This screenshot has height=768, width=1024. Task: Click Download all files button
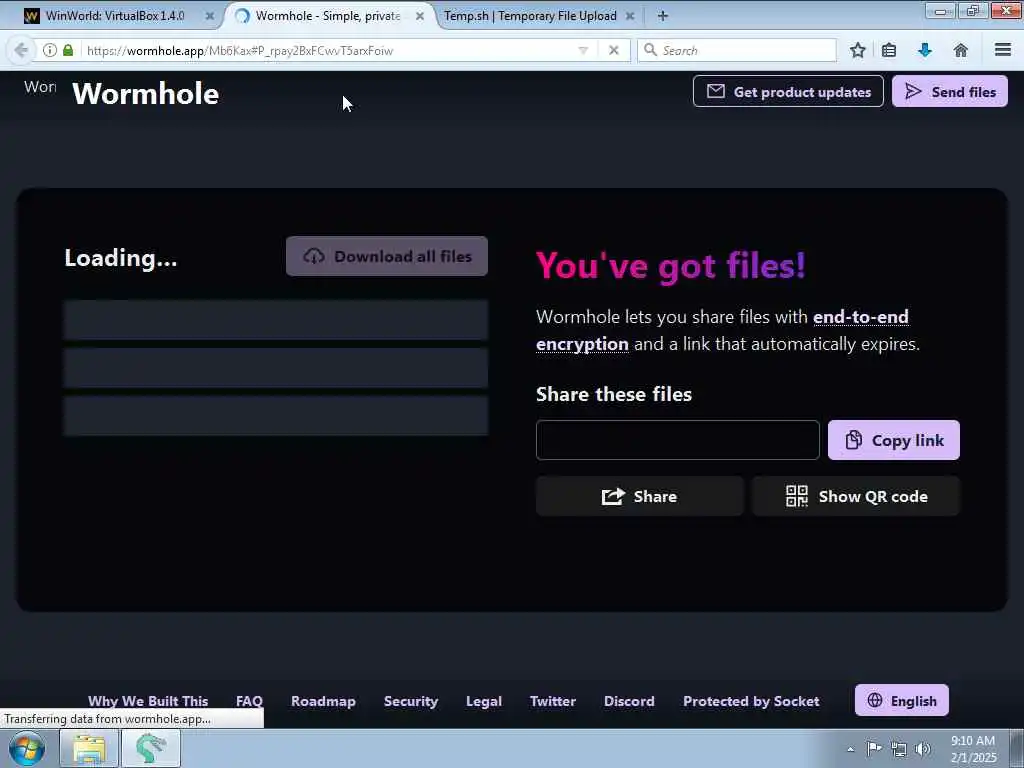(x=387, y=256)
